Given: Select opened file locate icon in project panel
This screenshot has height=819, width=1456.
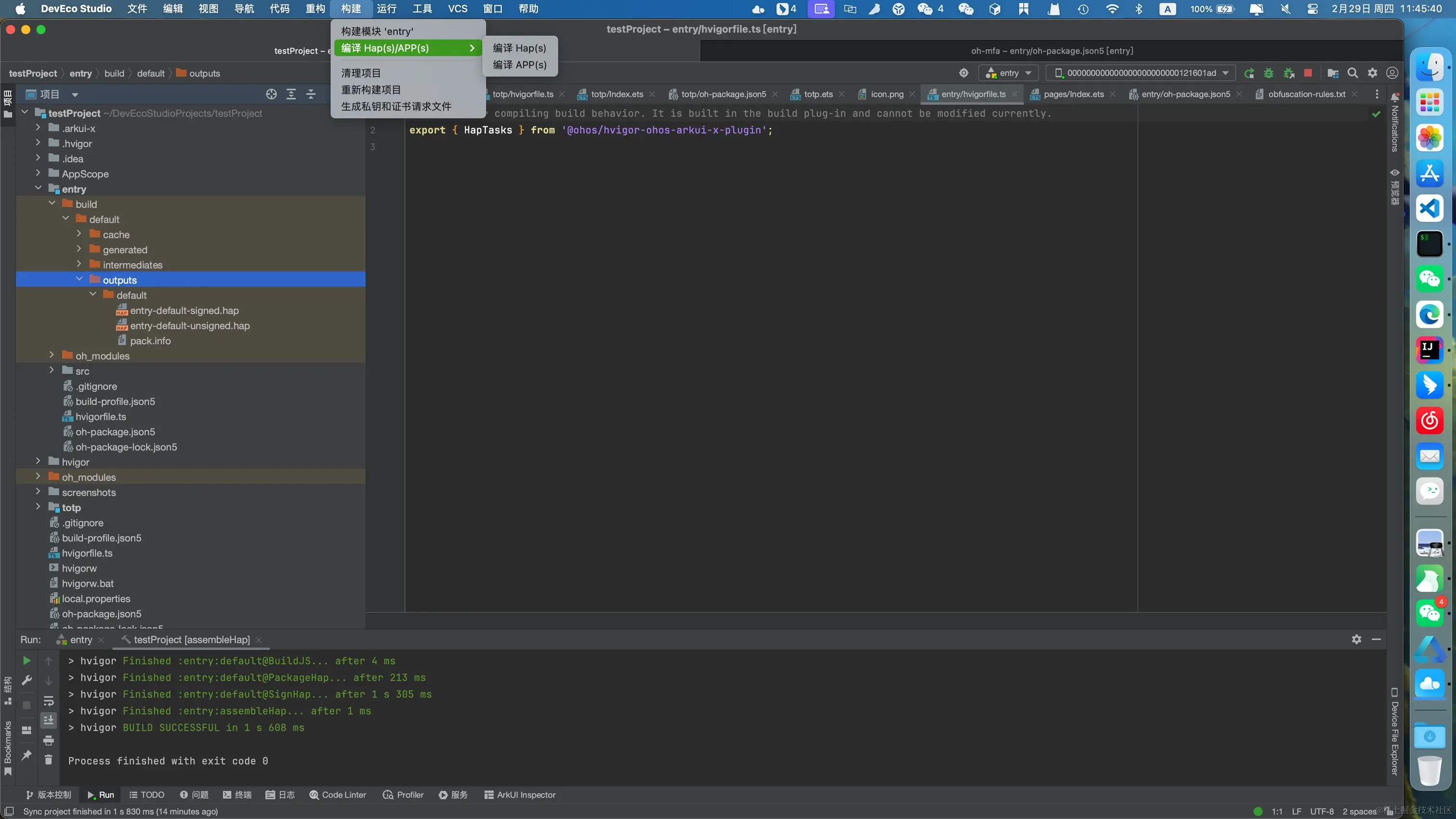Looking at the screenshot, I should [x=271, y=94].
